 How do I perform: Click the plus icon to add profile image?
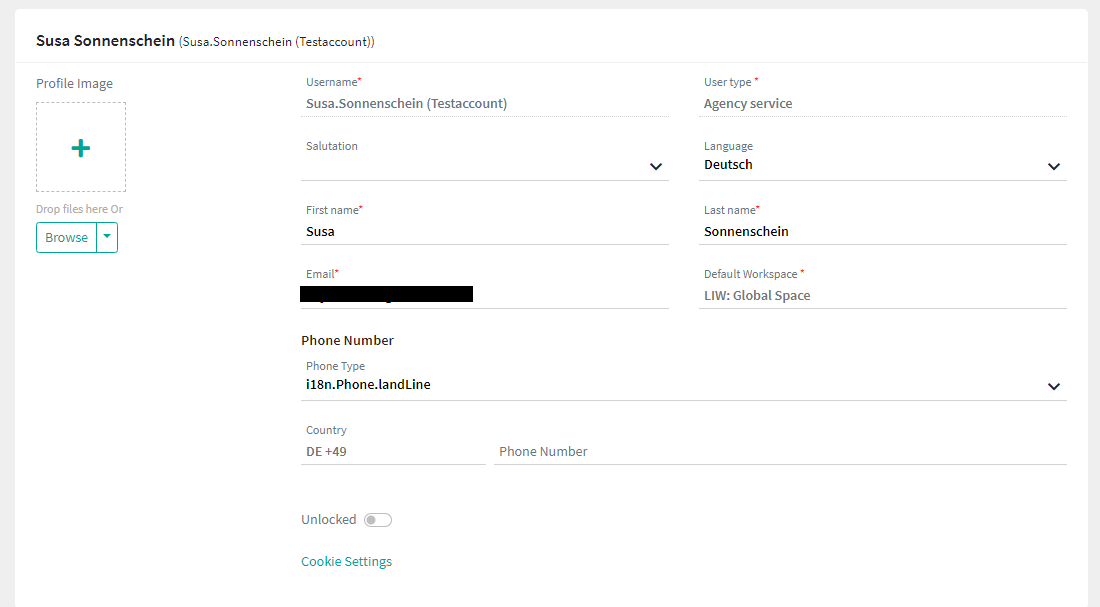click(81, 148)
